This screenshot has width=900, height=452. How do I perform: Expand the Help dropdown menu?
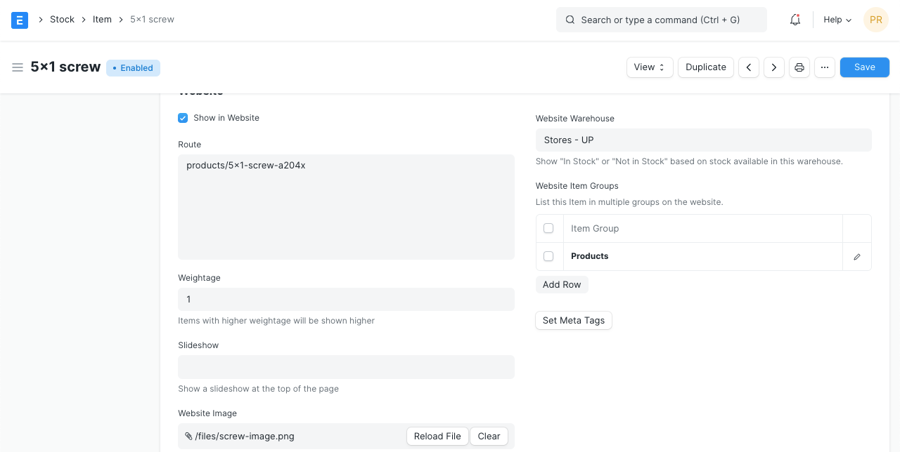coord(837,20)
